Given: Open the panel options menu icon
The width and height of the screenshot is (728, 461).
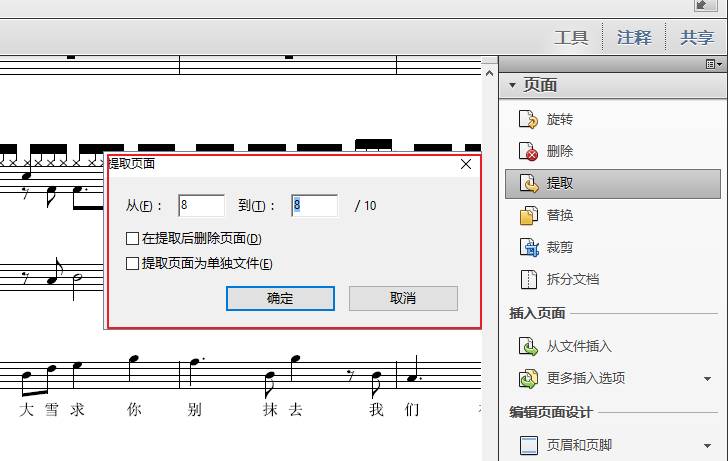Looking at the screenshot, I should coord(714,64).
